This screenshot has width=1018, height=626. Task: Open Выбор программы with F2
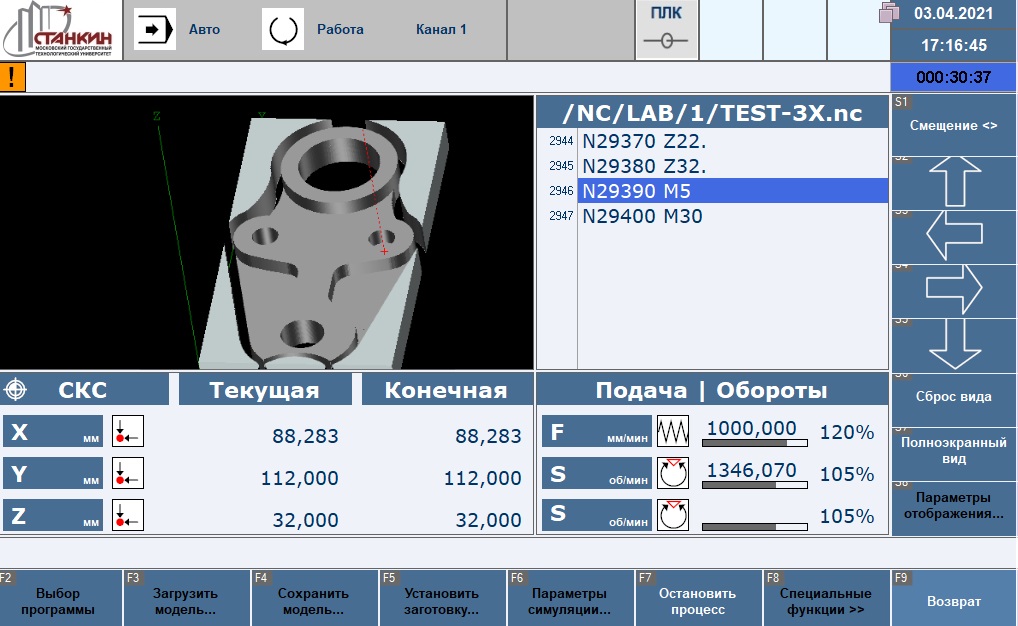(x=58, y=600)
